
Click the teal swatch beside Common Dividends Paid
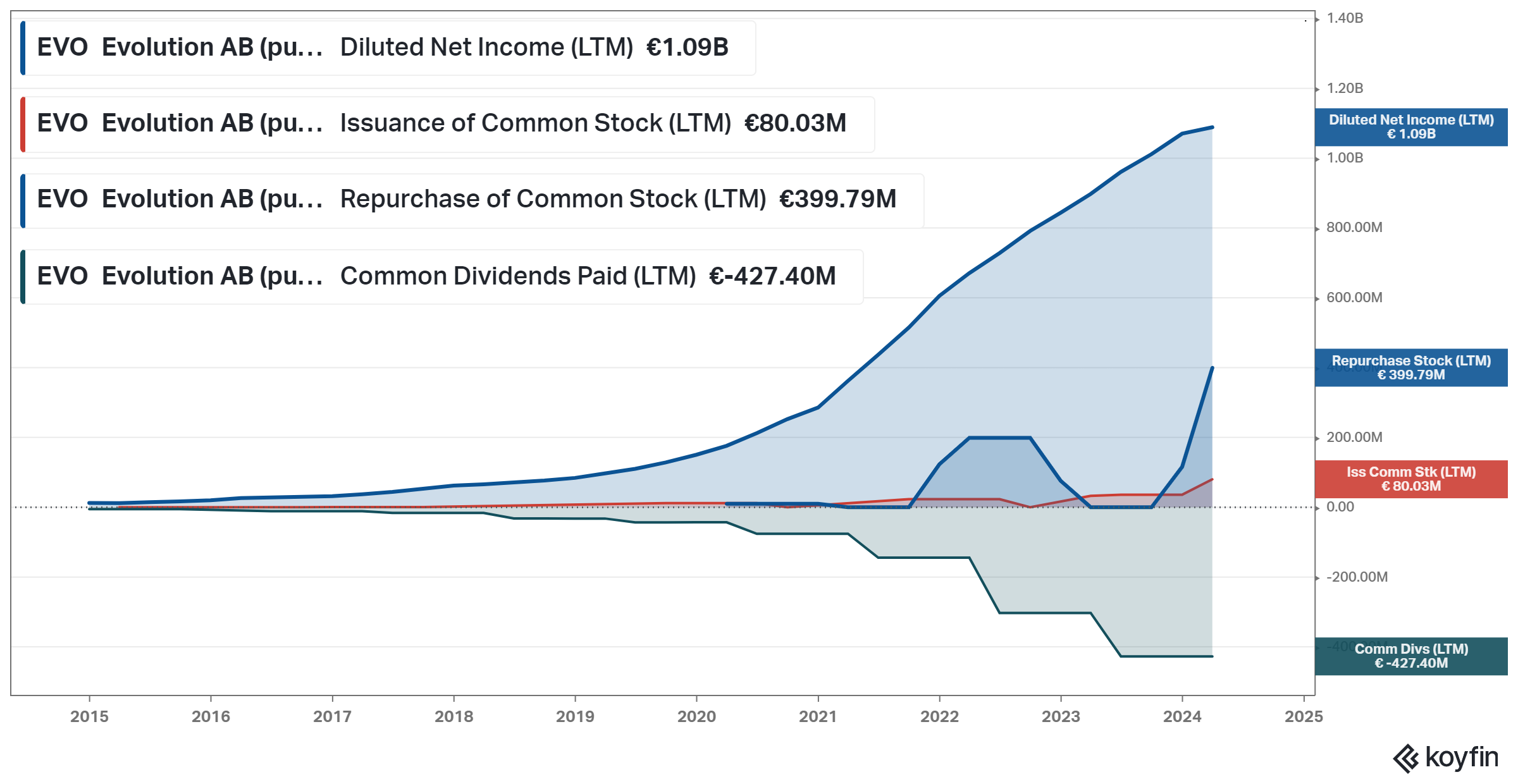(x=23, y=276)
